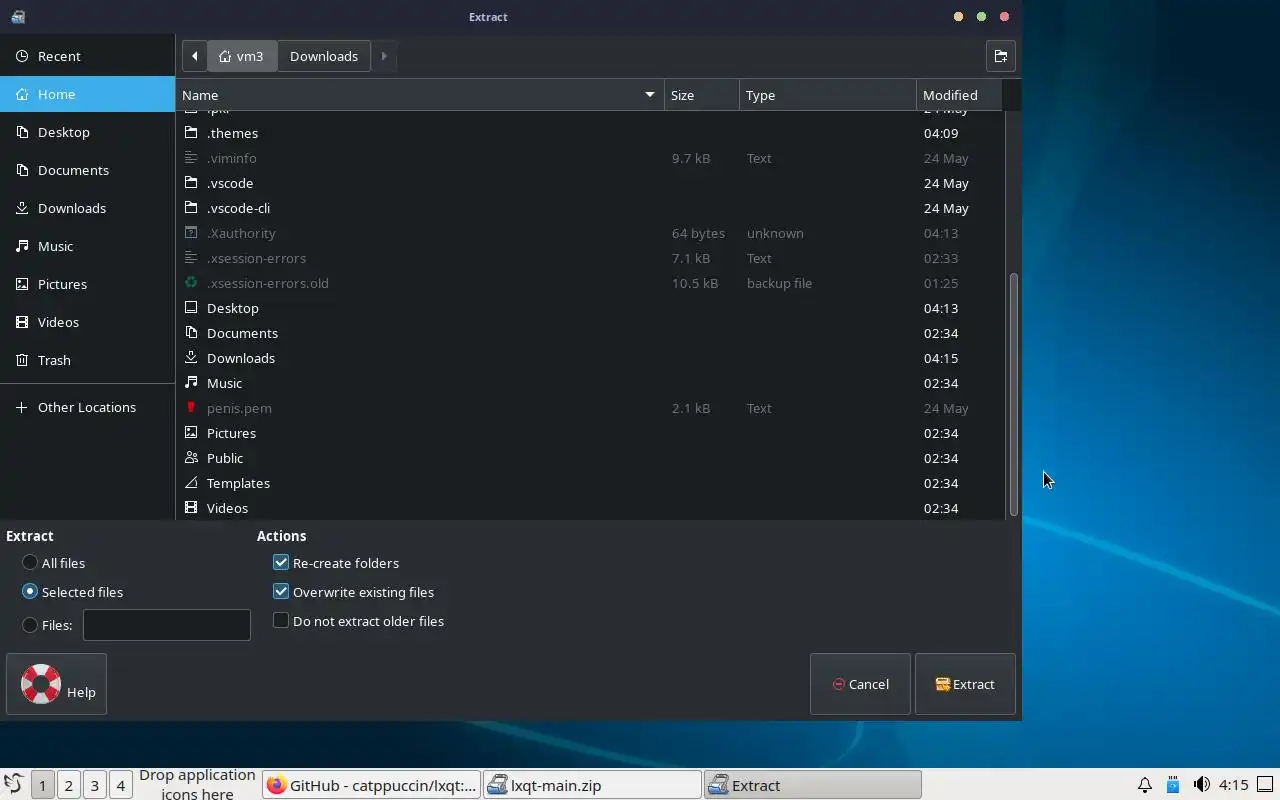
Task: Open Other Locations in sidebar
Action: [x=87, y=407]
